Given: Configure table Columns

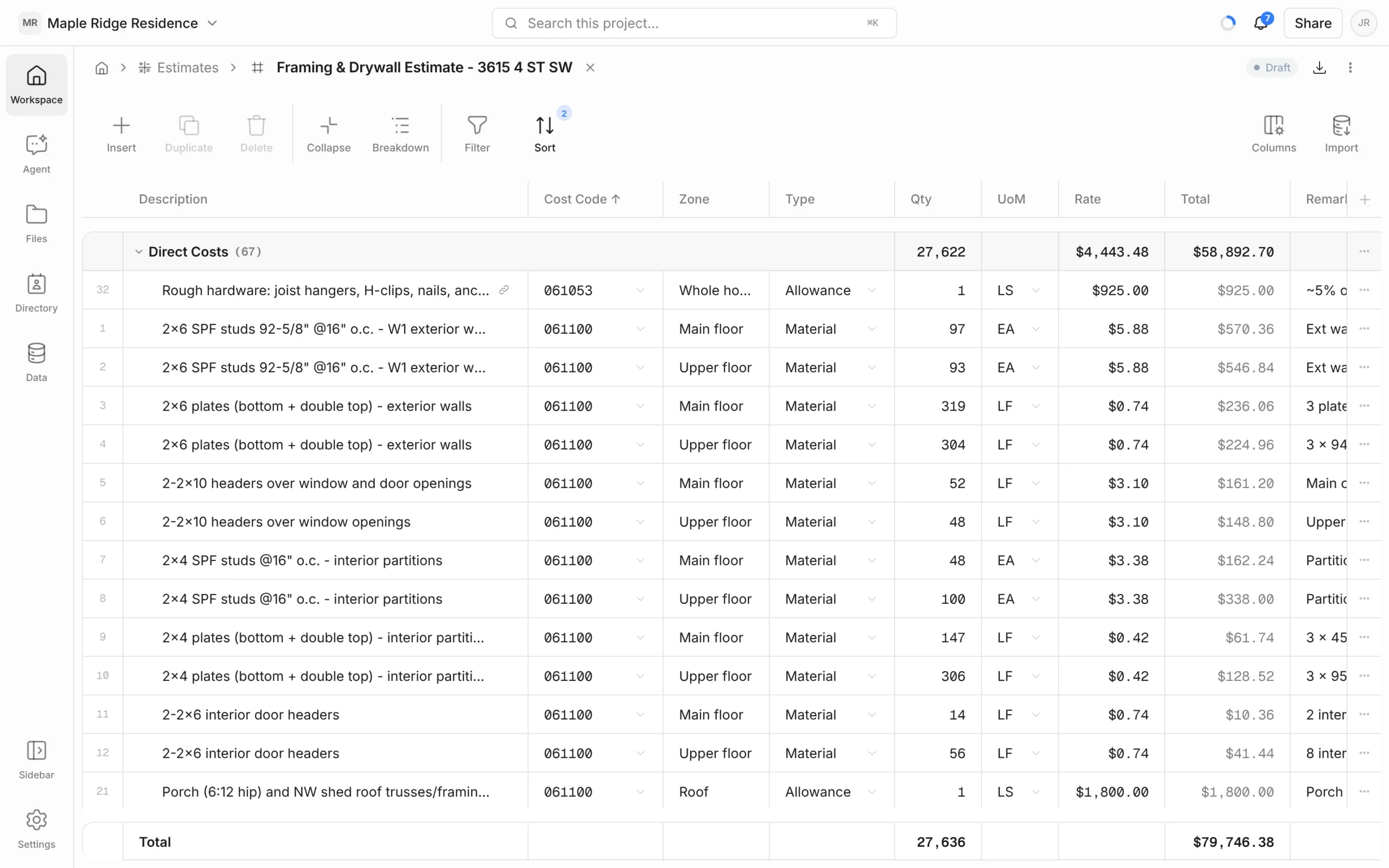Looking at the screenshot, I should 1273,134.
